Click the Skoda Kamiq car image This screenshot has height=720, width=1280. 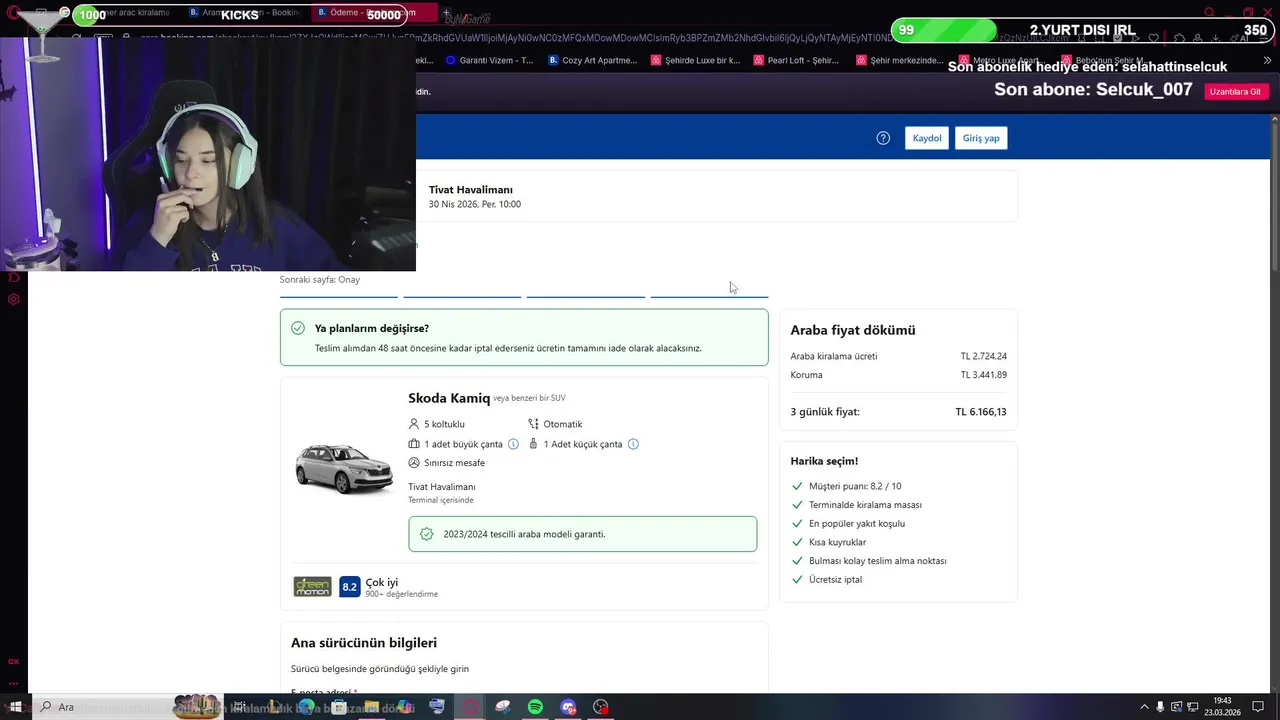[344, 468]
